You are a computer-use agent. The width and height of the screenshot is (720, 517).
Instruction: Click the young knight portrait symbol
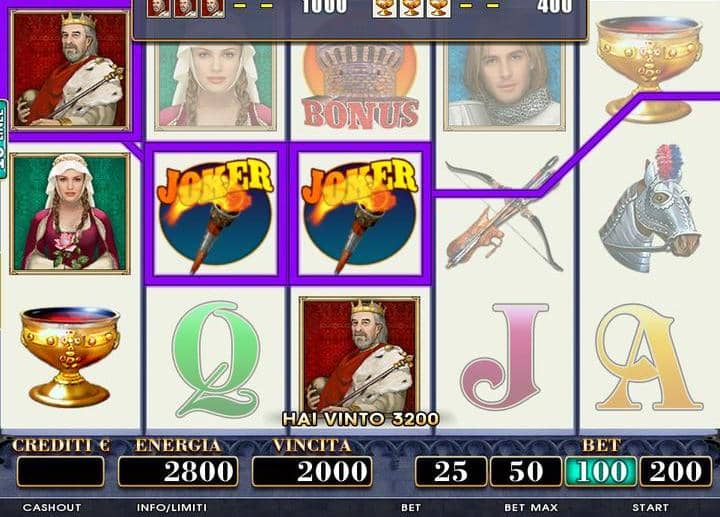[x=504, y=86]
